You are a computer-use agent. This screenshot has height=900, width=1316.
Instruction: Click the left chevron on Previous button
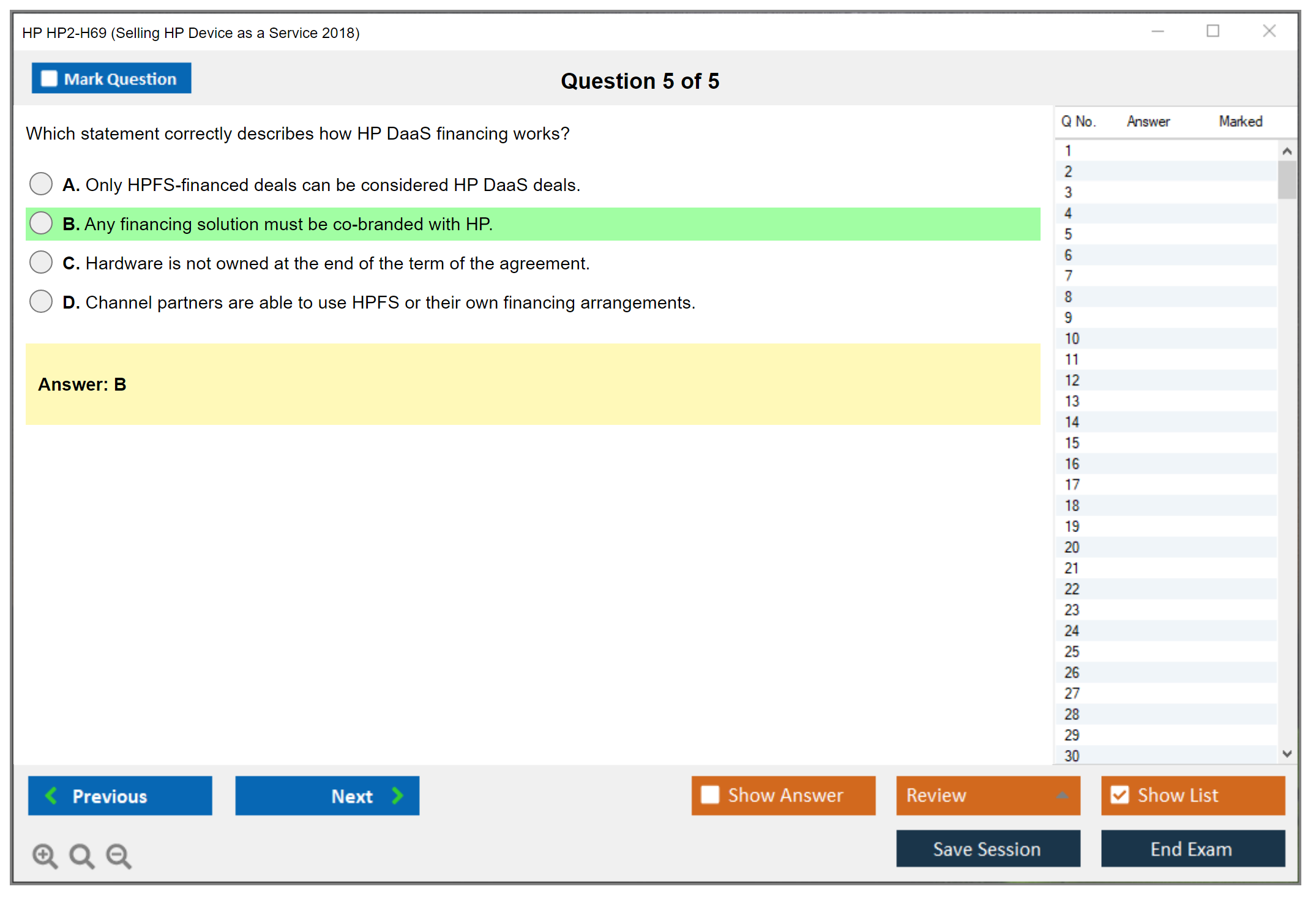[x=51, y=795]
